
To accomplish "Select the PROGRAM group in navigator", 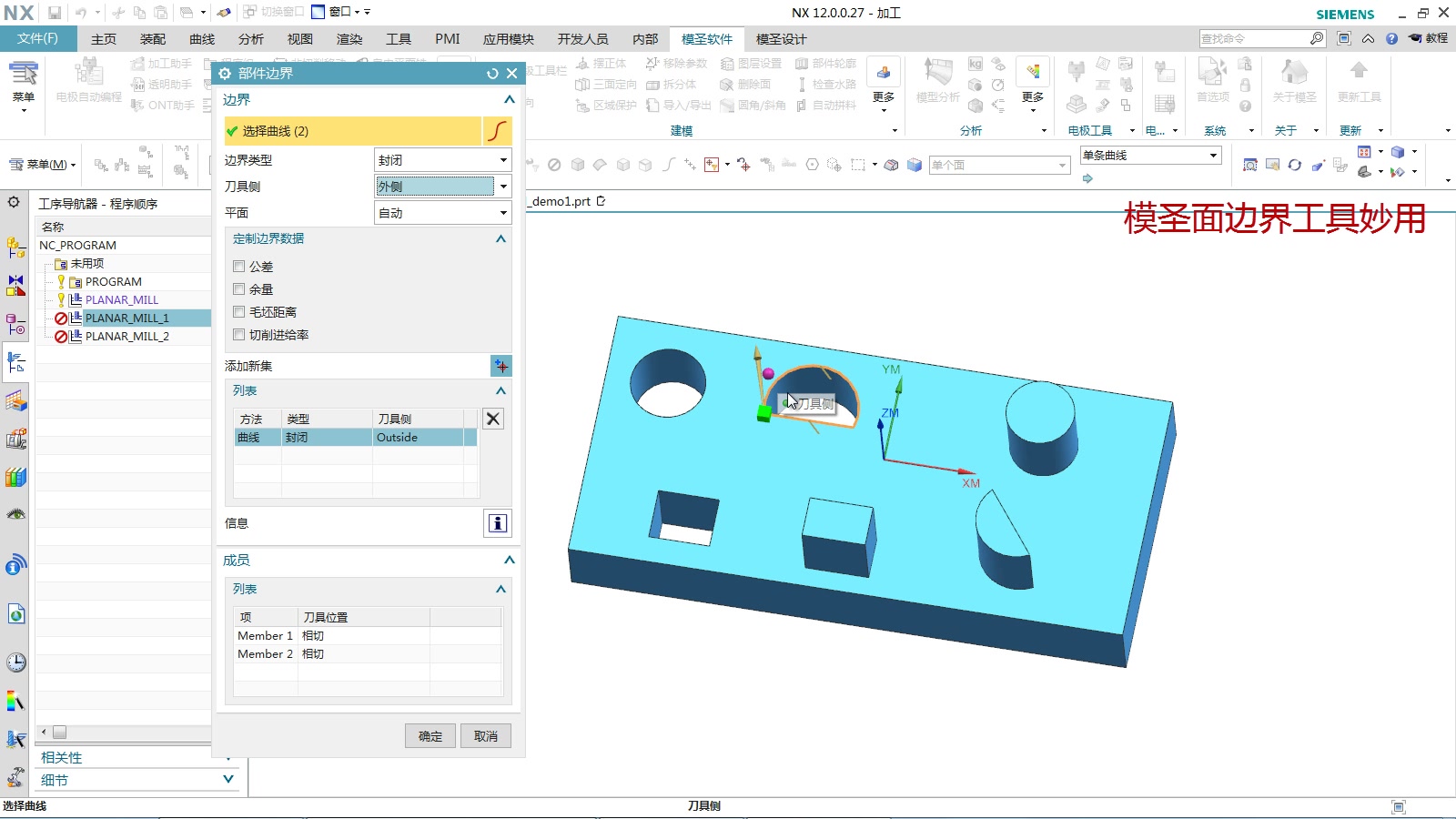I will tap(114, 282).
